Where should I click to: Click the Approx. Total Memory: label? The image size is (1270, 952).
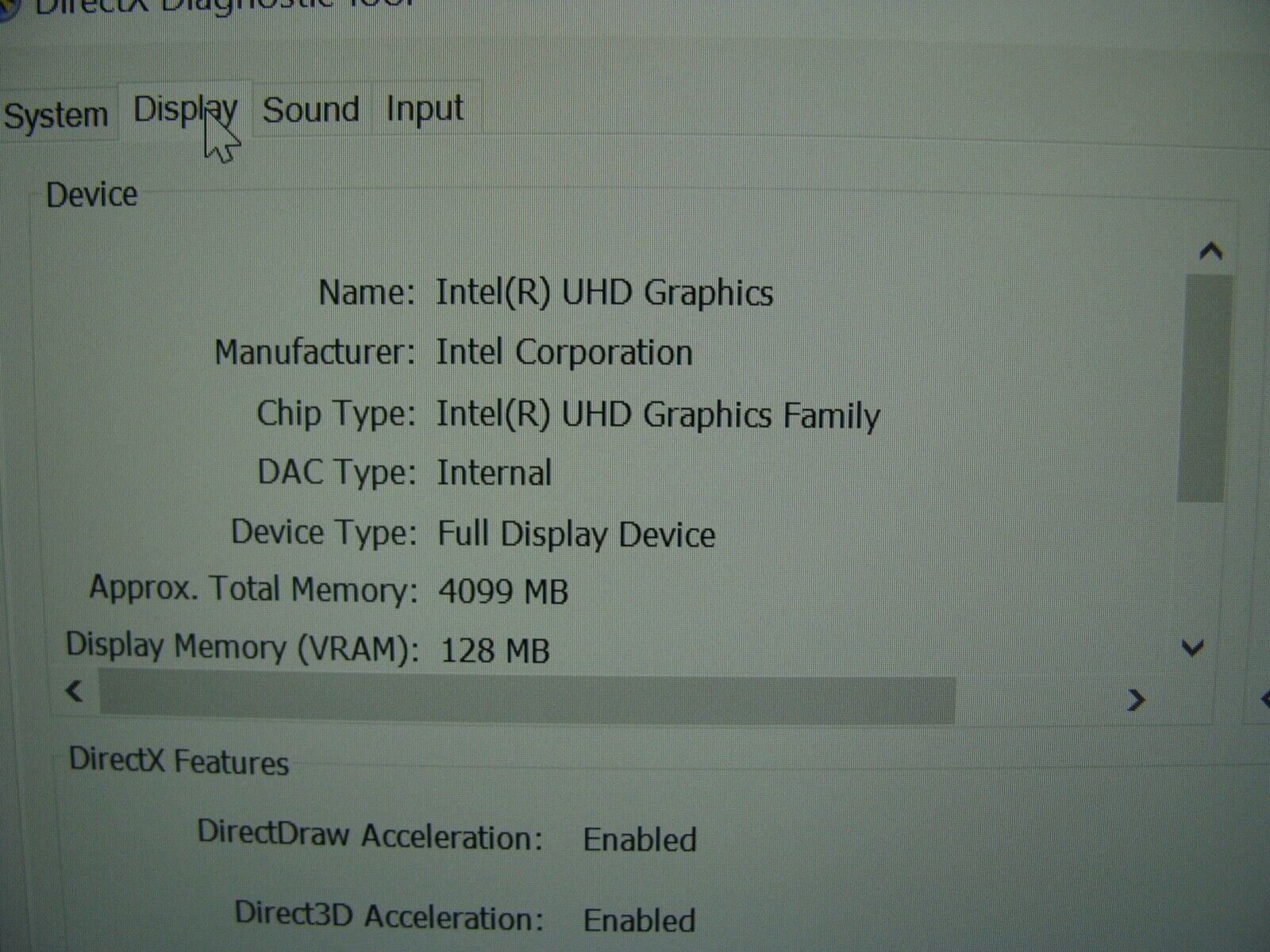pos(253,589)
